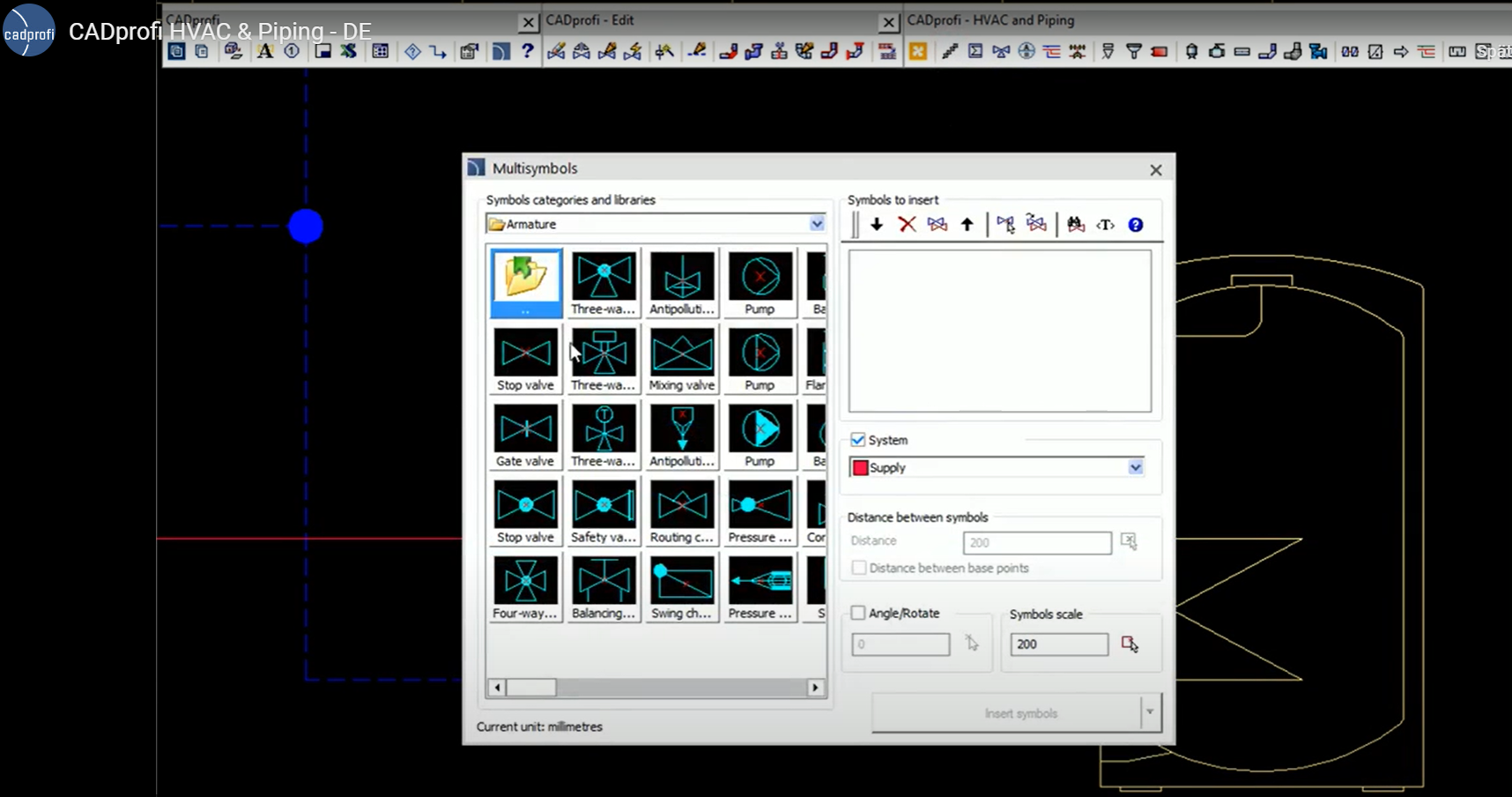1512x797 pixels.
Task: Pick the Gate valve symbol
Action: [x=525, y=429]
